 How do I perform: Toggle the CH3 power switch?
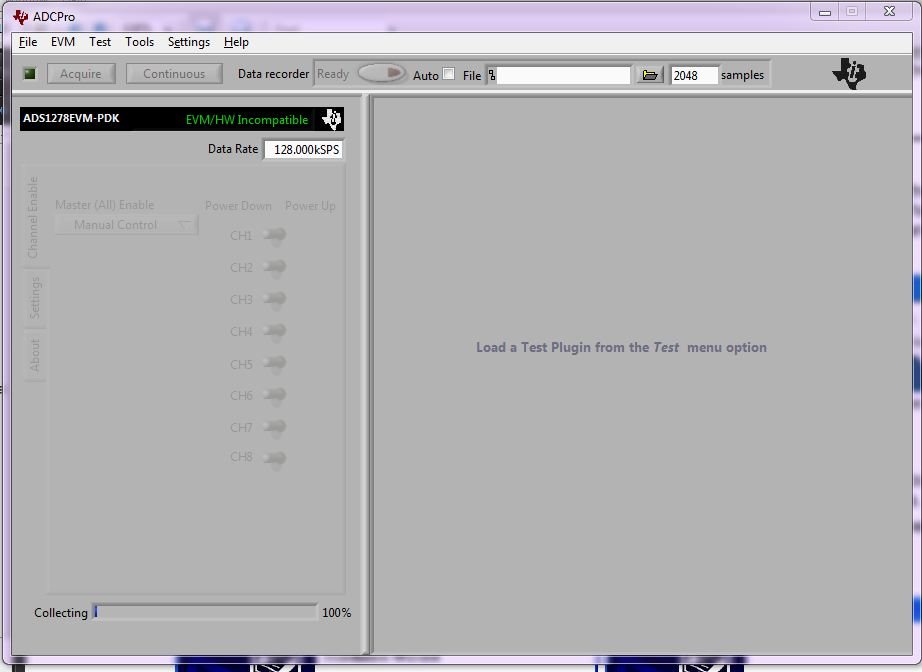[275, 299]
